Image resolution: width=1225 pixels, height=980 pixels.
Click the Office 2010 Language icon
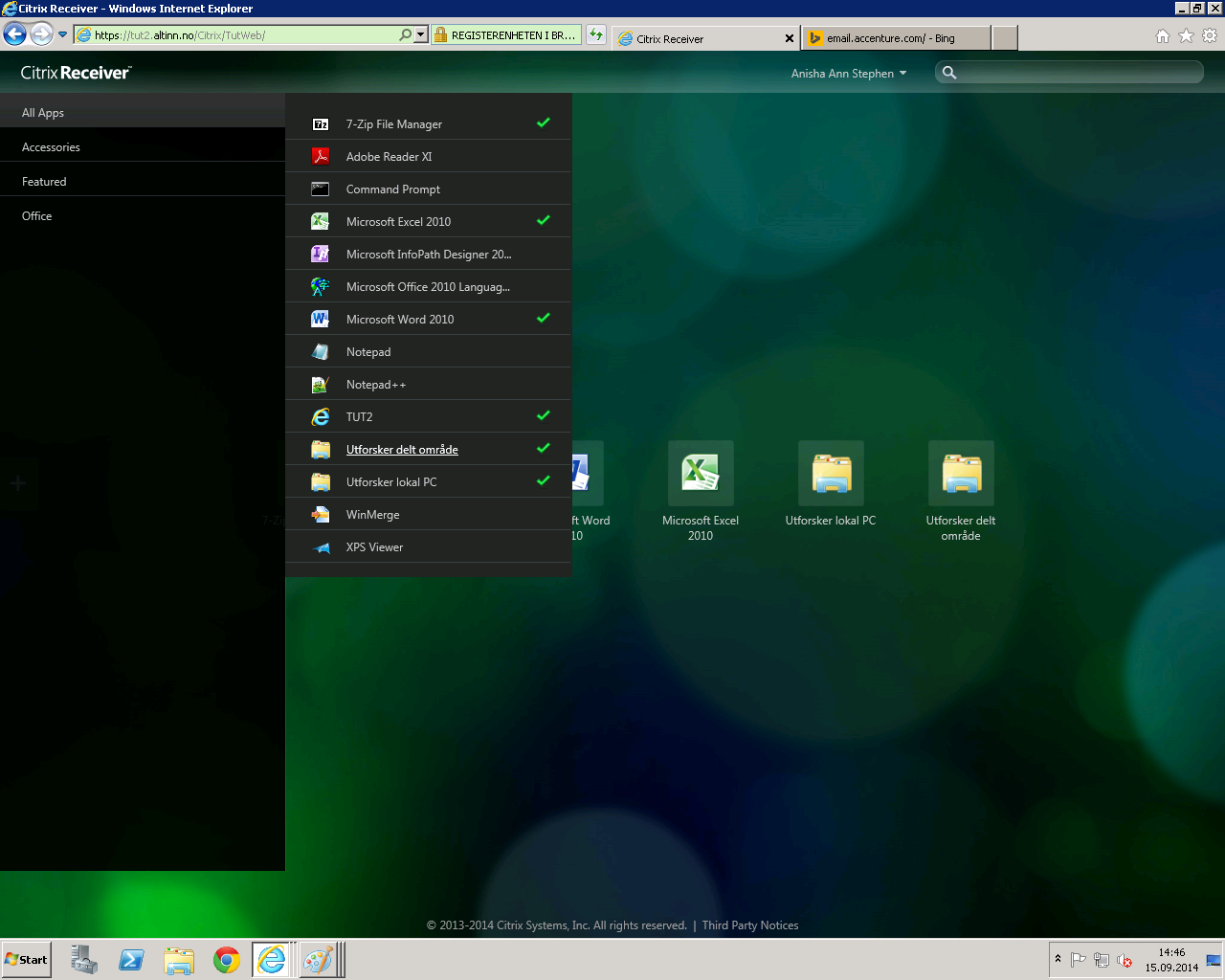point(321,287)
